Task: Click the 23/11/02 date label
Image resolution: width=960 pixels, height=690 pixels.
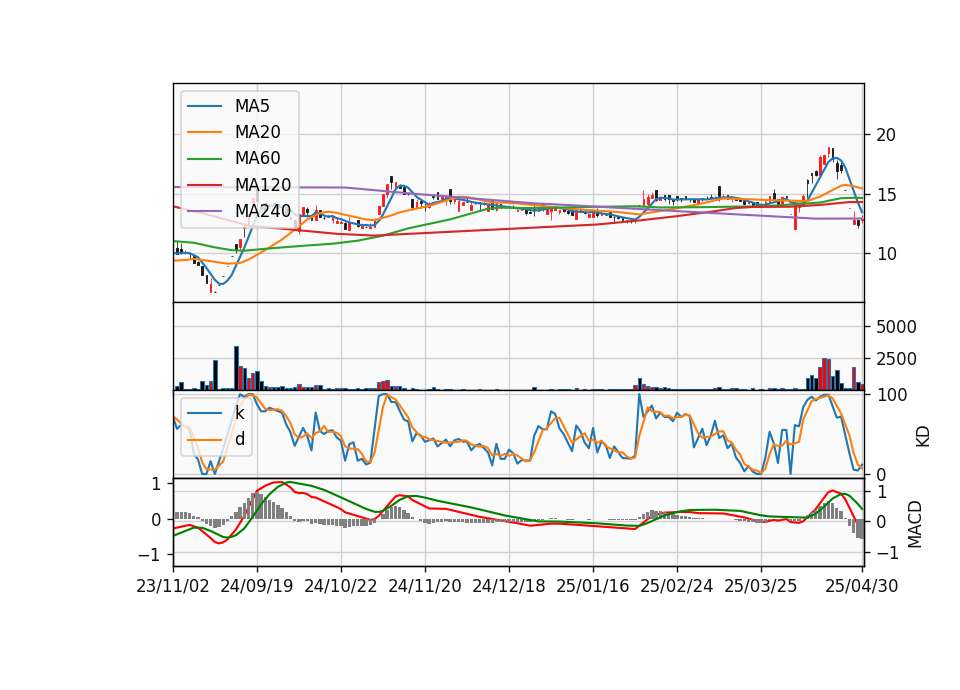Action: click(x=173, y=586)
